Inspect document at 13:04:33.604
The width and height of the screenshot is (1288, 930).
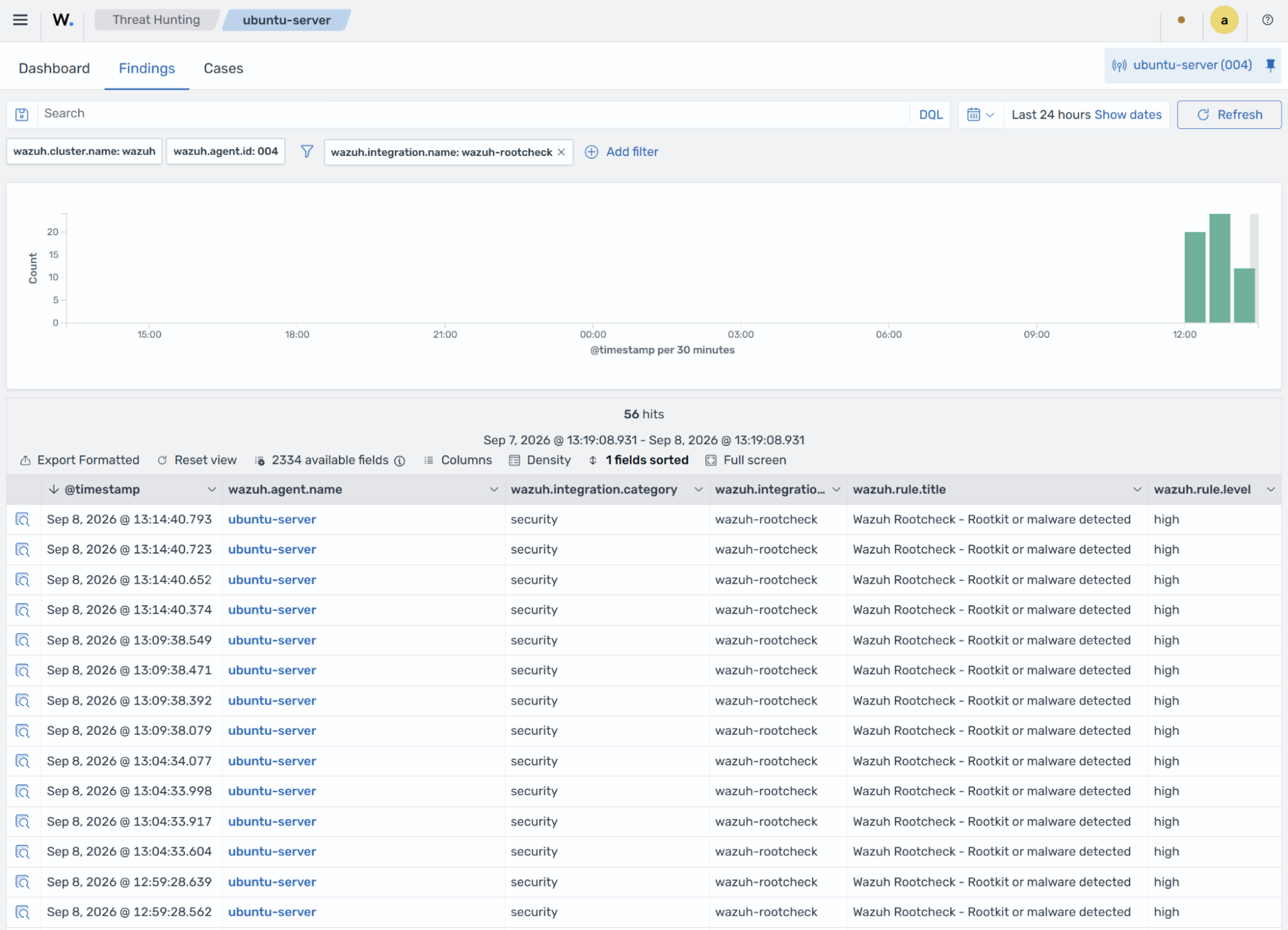tap(23, 852)
